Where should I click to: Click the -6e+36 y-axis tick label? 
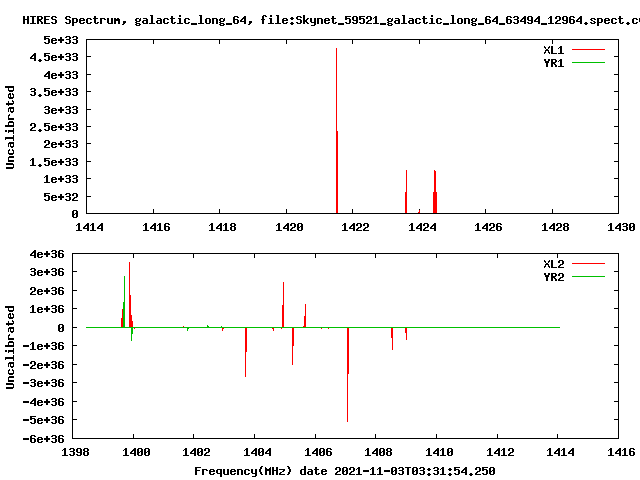coord(43,439)
